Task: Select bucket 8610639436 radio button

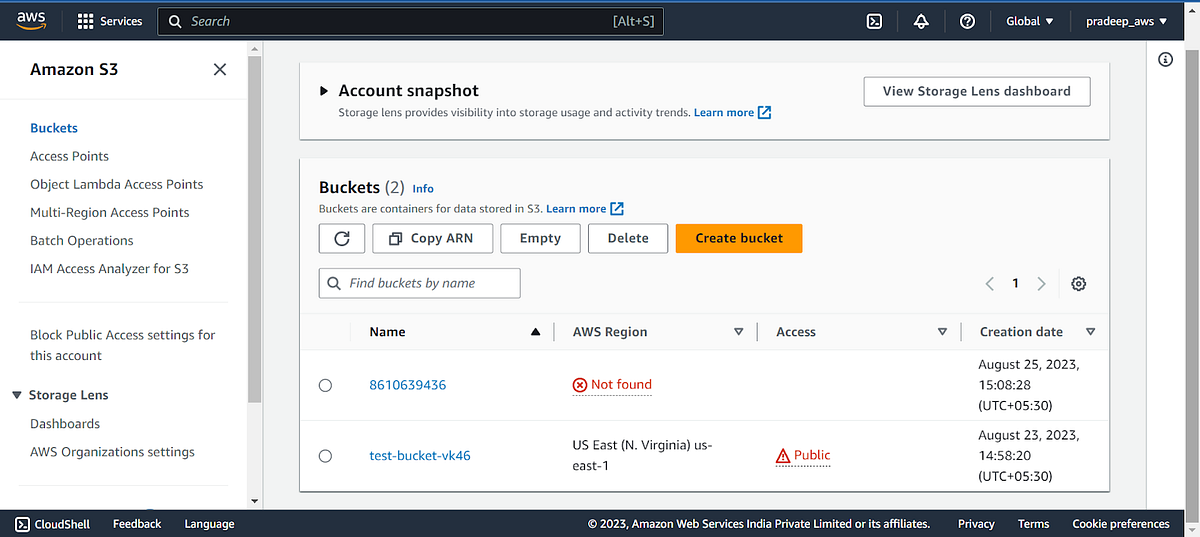Action: click(325, 385)
